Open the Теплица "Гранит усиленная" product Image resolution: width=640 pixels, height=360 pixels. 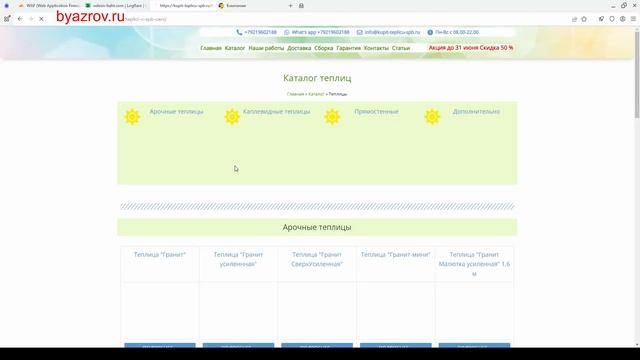coord(238,259)
